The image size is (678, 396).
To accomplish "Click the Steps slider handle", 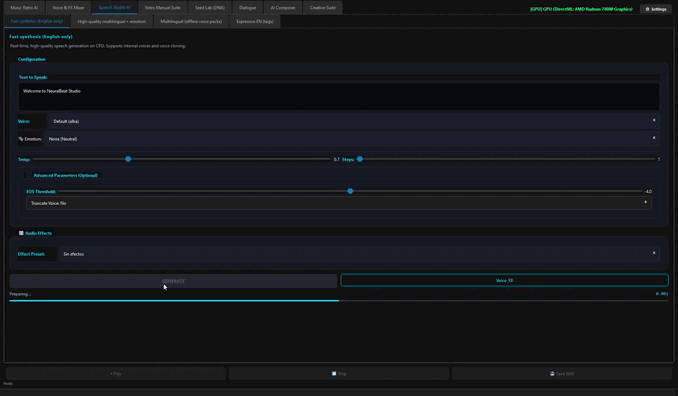I will 360,159.
